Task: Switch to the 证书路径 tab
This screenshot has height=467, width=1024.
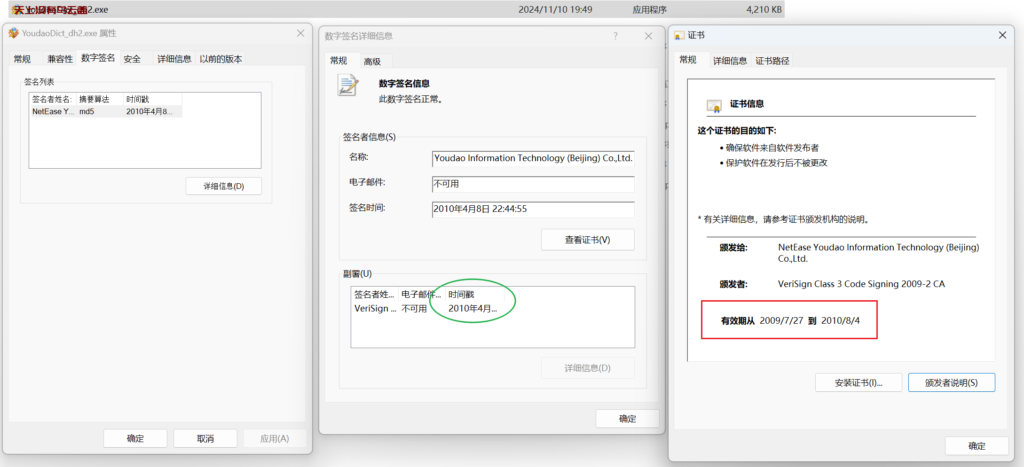Action: point(773,61)
